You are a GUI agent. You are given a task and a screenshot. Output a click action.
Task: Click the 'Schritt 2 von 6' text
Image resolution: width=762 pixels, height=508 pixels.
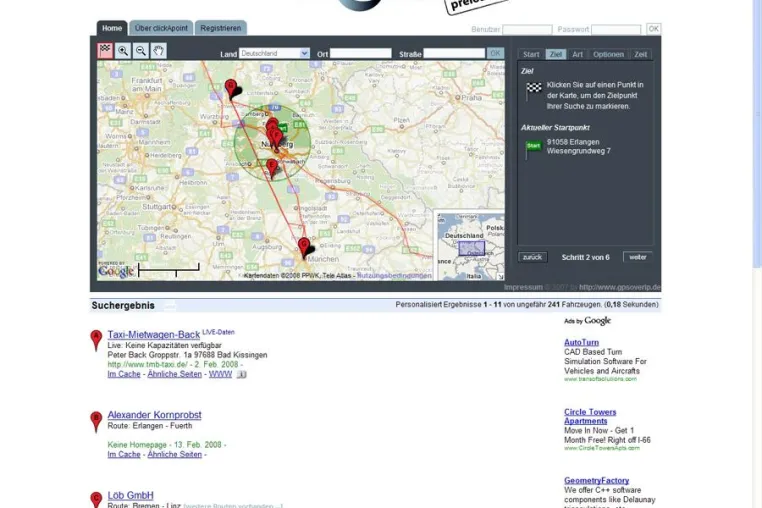(586, 257)
